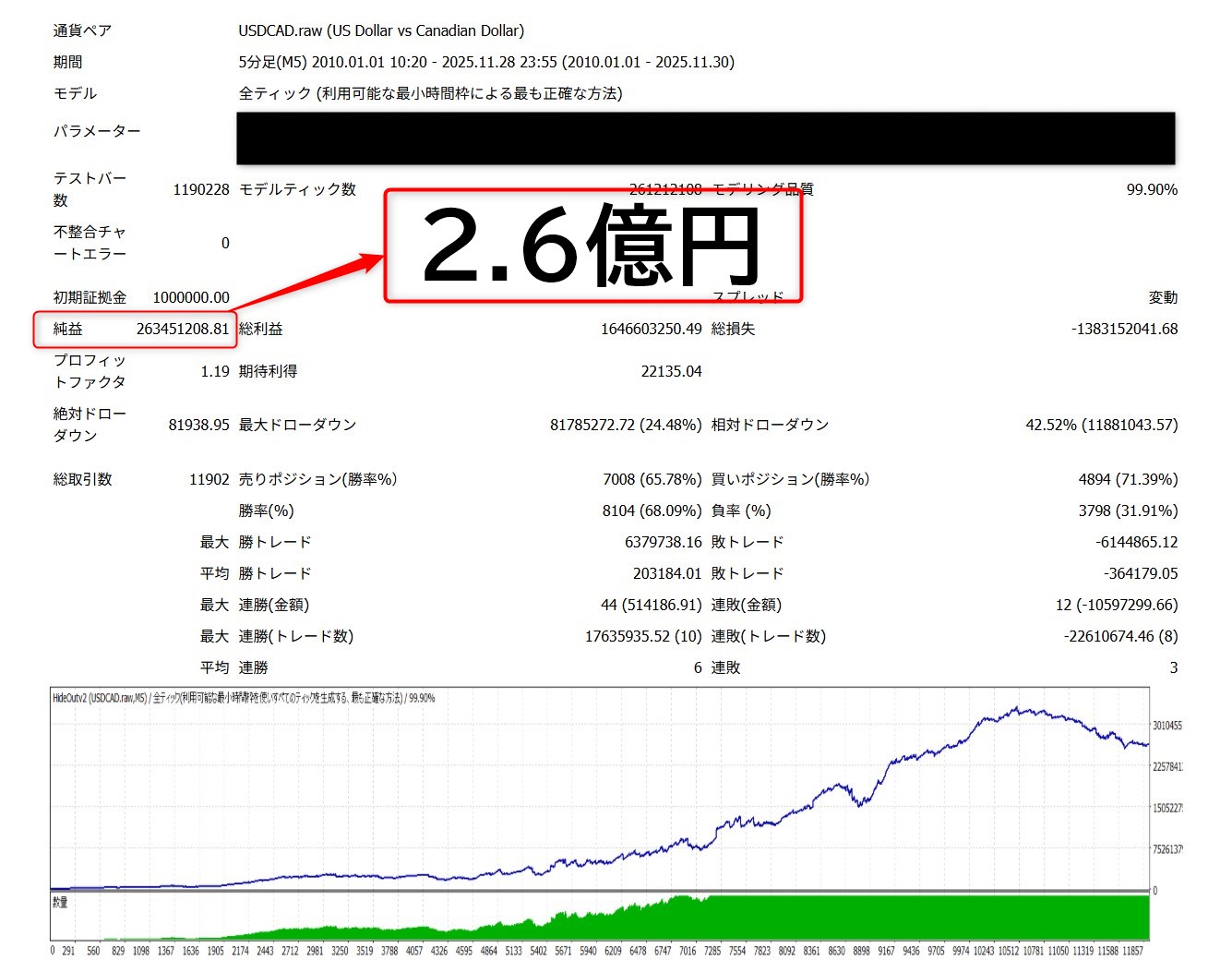Click the 総取引数 value 11902
1232x961 pixels.
point(209,479)
